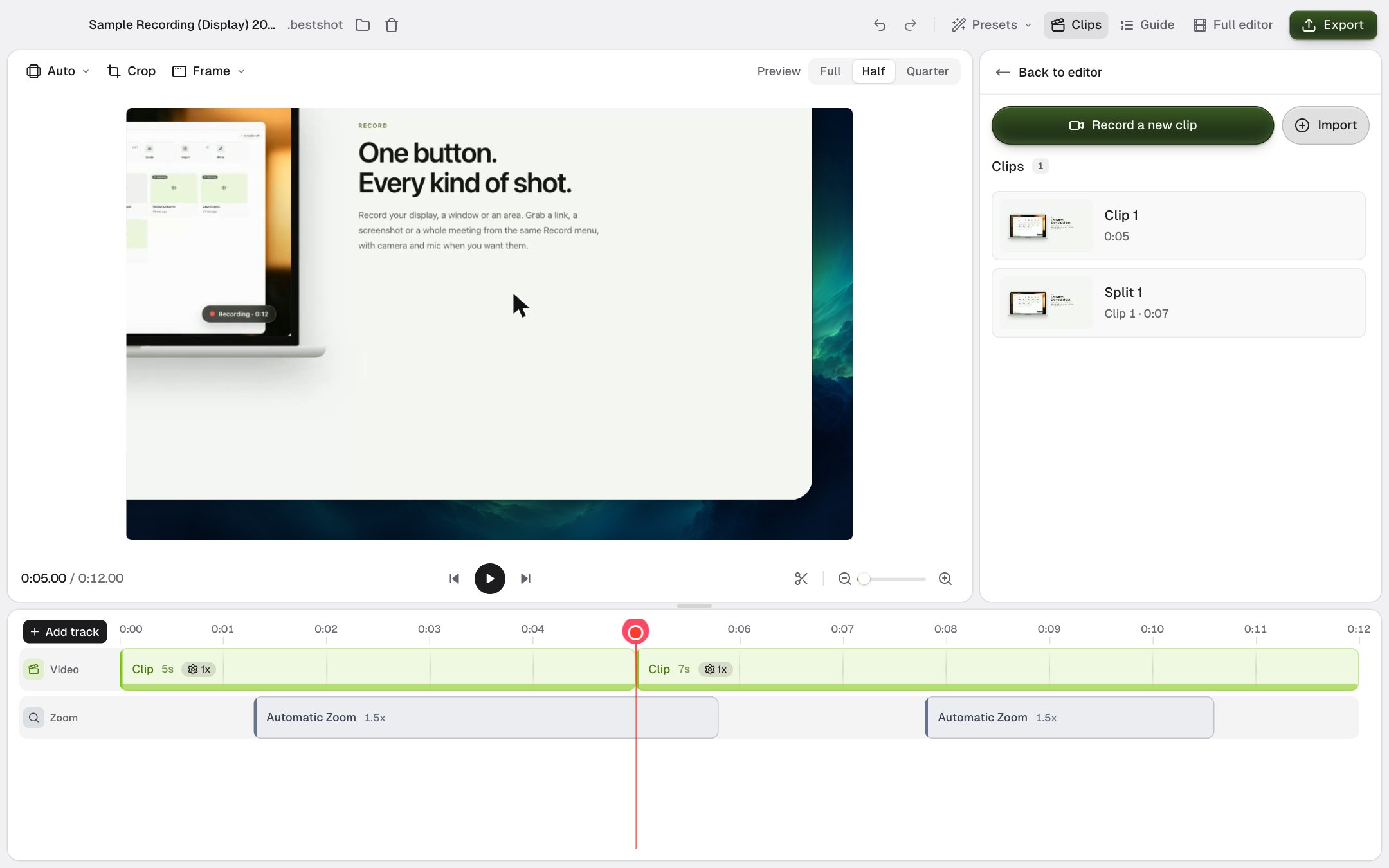This screenshot has width=1389, height=868.
Task: Set preview quality to Half
Action: tap(873, 71)
